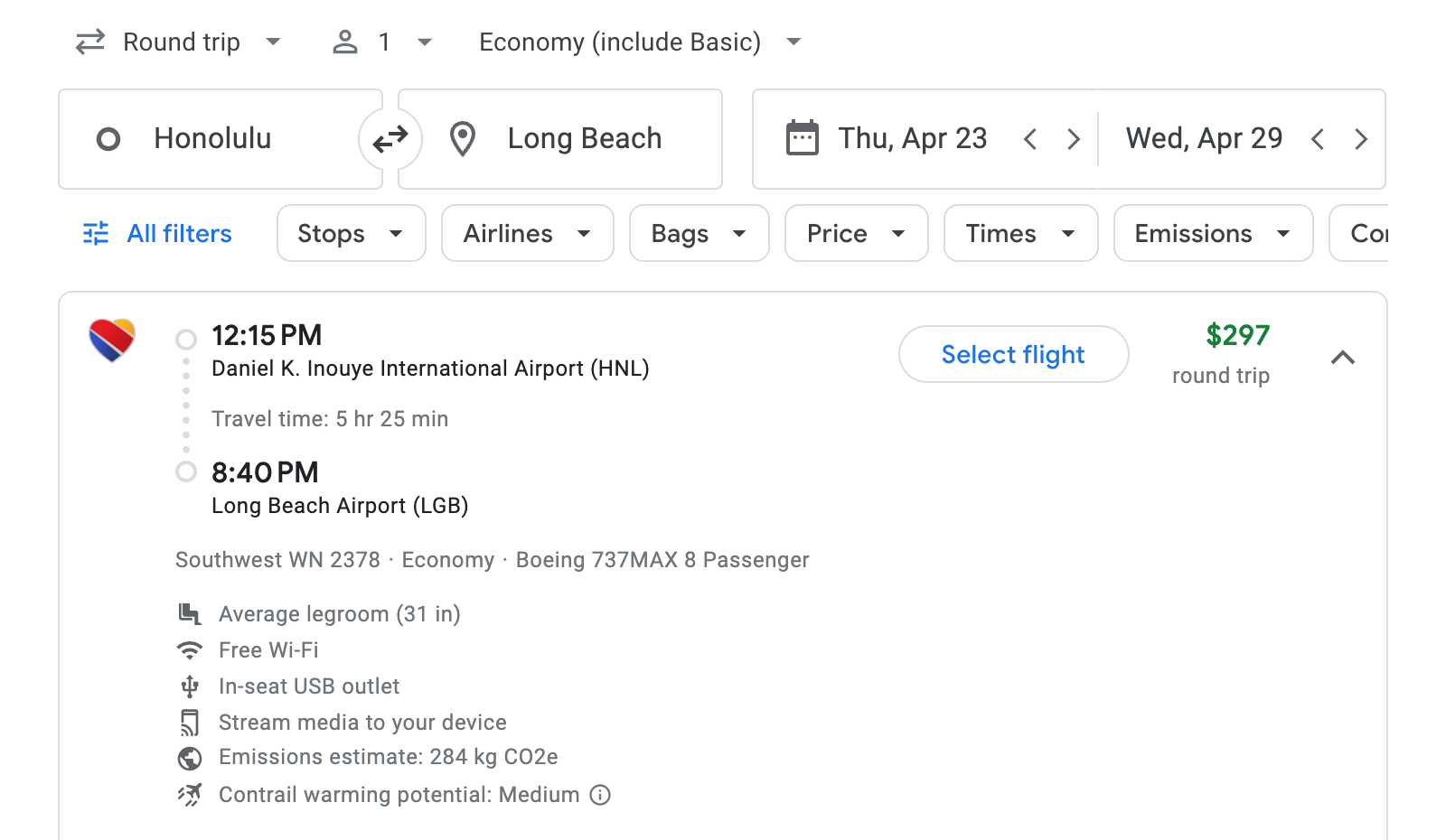The width and height of the screenshot is (1446, 840).
Task: Go back one day on departure date
Action: point(1030,138)
